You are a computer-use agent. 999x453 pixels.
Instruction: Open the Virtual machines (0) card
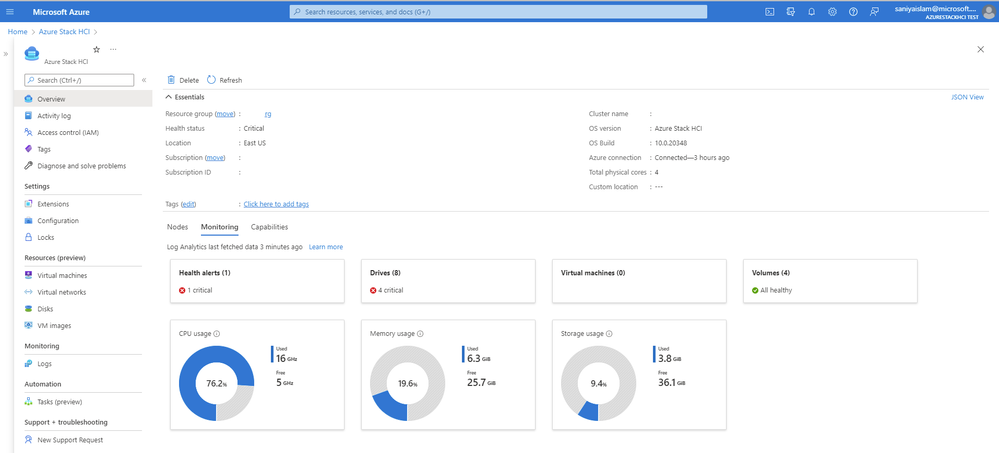point(639,281)
